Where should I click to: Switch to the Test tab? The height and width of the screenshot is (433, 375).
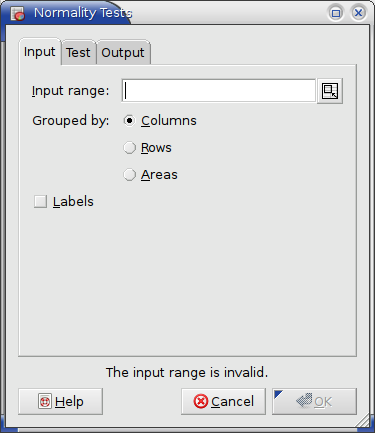click(78, 53)
